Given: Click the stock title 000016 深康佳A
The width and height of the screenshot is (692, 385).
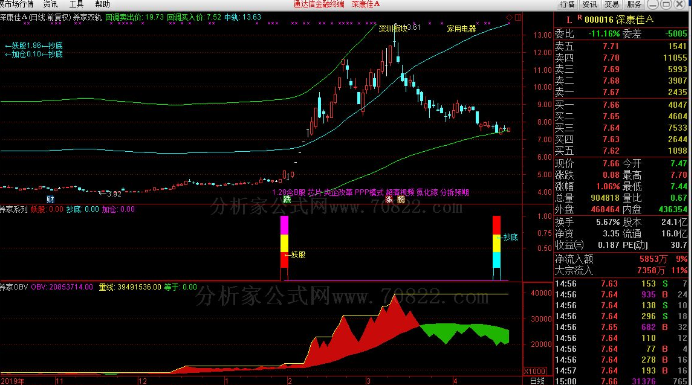Looking at the screenshot, I should pos(619,20).
